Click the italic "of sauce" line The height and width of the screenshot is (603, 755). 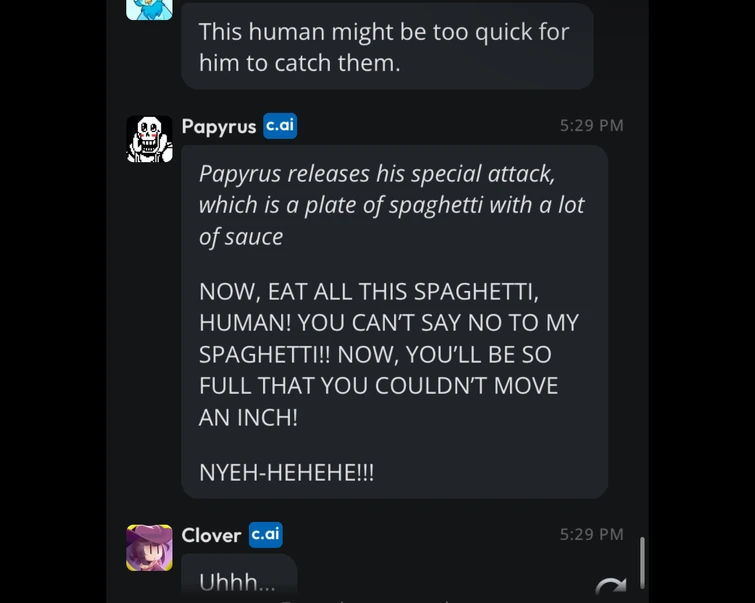pos(241,237)
